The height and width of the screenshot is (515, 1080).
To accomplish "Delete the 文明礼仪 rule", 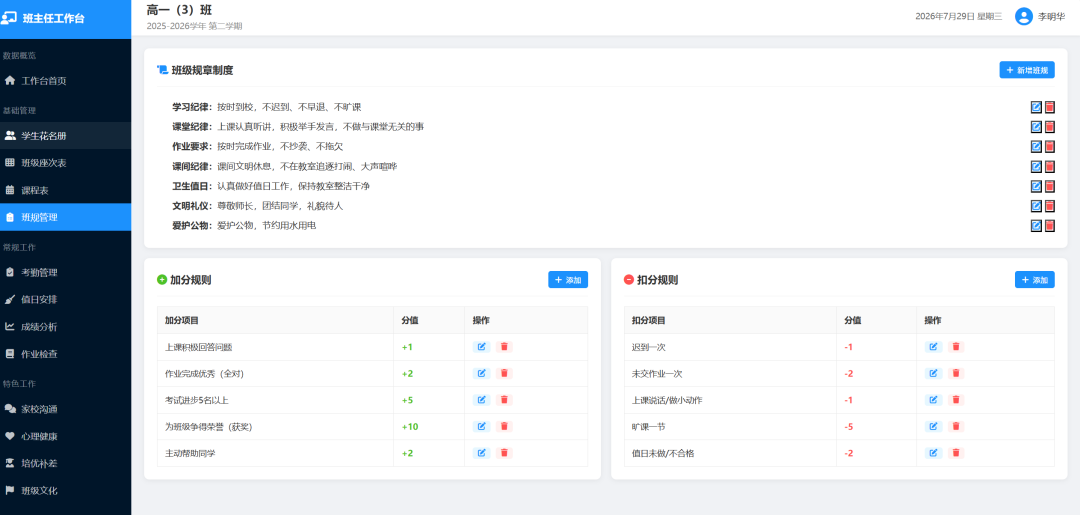I will 1050,206.
